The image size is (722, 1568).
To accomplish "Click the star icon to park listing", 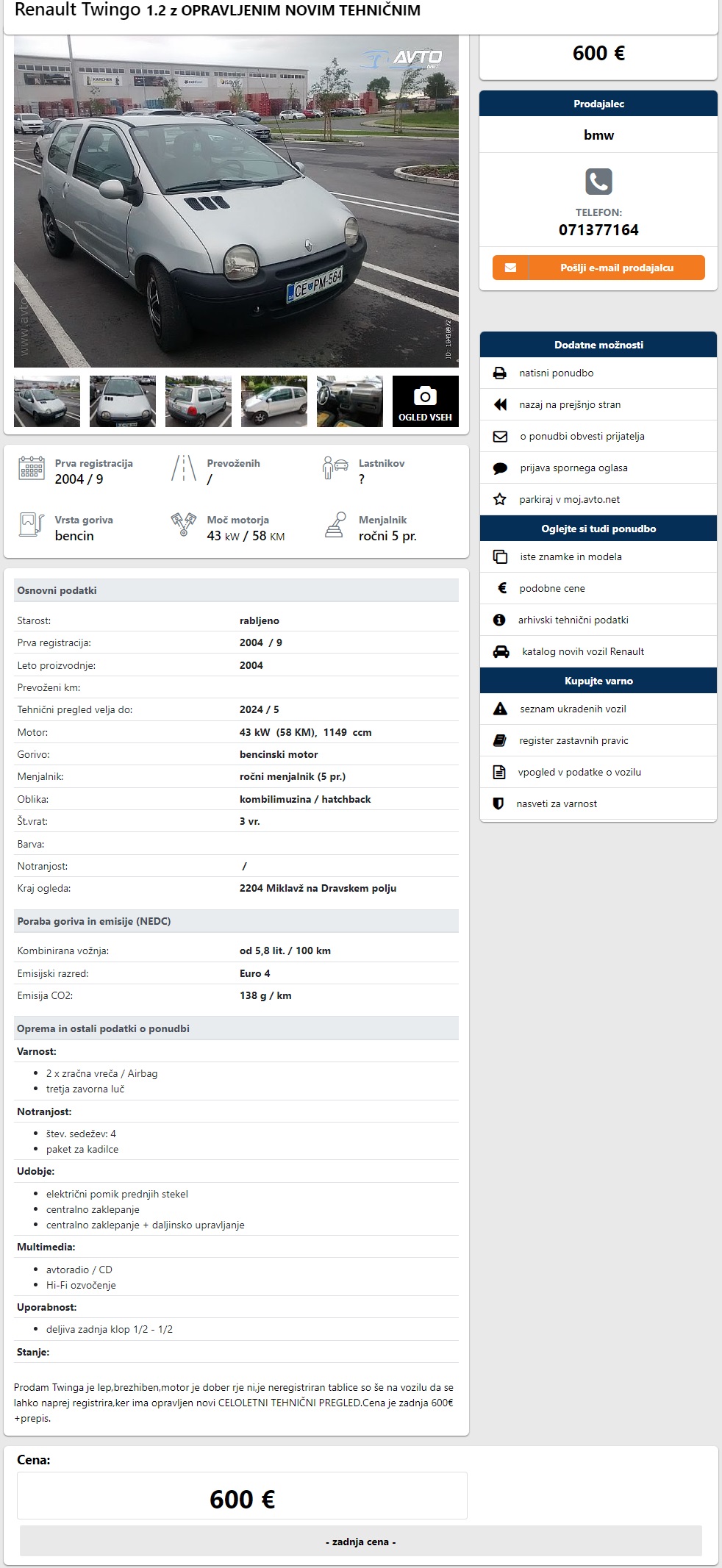I will pos(500,499).
